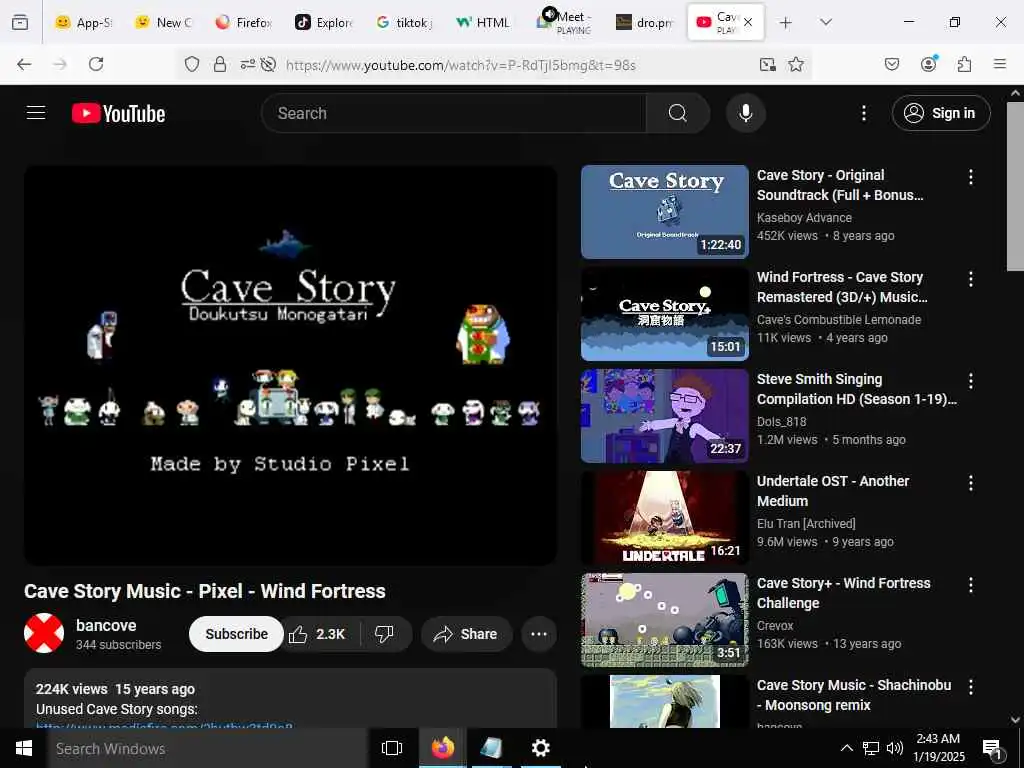Open Cave Story+ Wind Fortress Challenge thumbnail
This screenshot has height=768, width=1024.
tap(664, 620)
